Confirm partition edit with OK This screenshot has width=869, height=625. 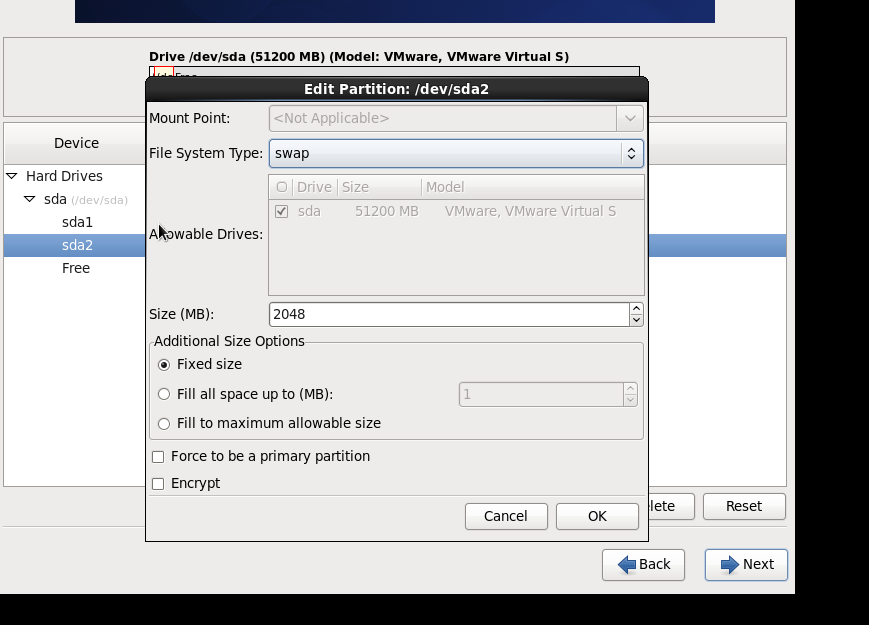point(597,516)
